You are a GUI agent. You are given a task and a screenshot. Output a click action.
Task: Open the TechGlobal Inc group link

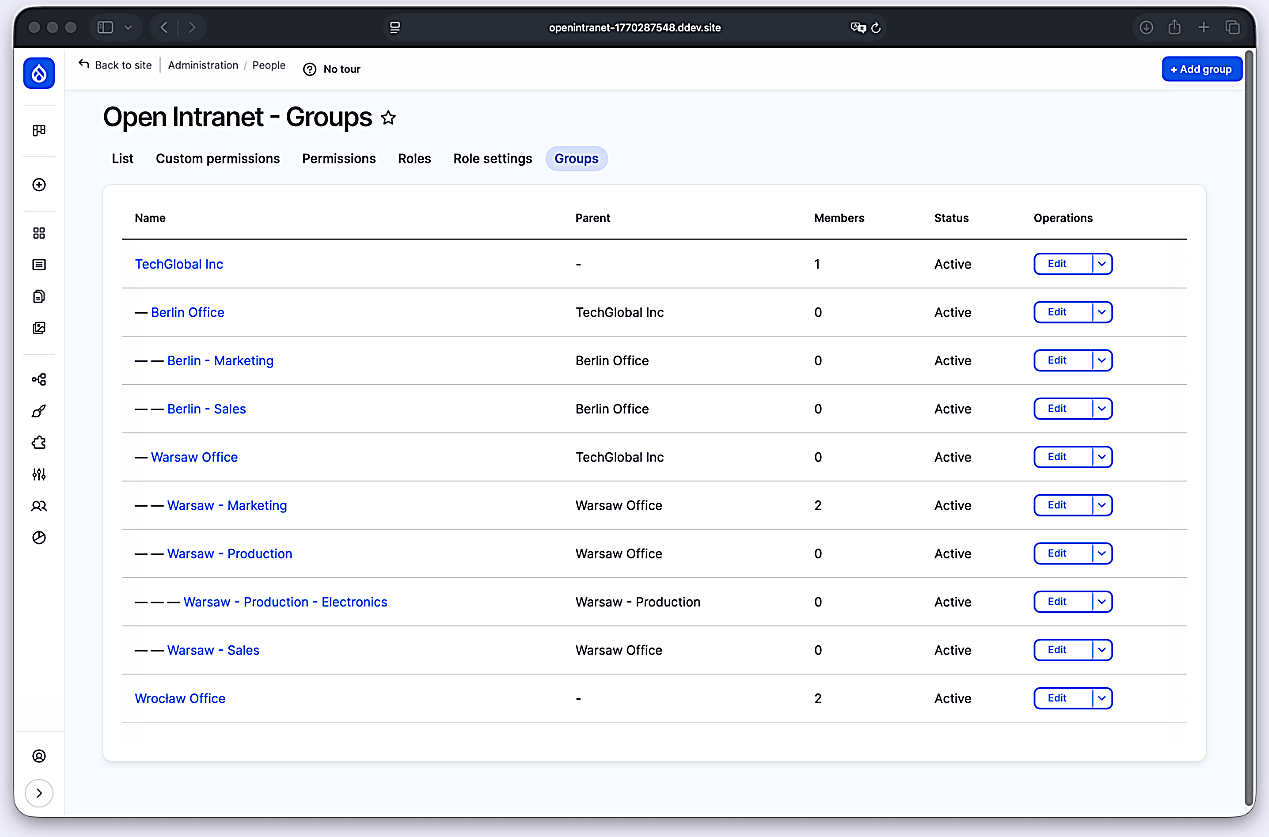[x=179, y=264]
